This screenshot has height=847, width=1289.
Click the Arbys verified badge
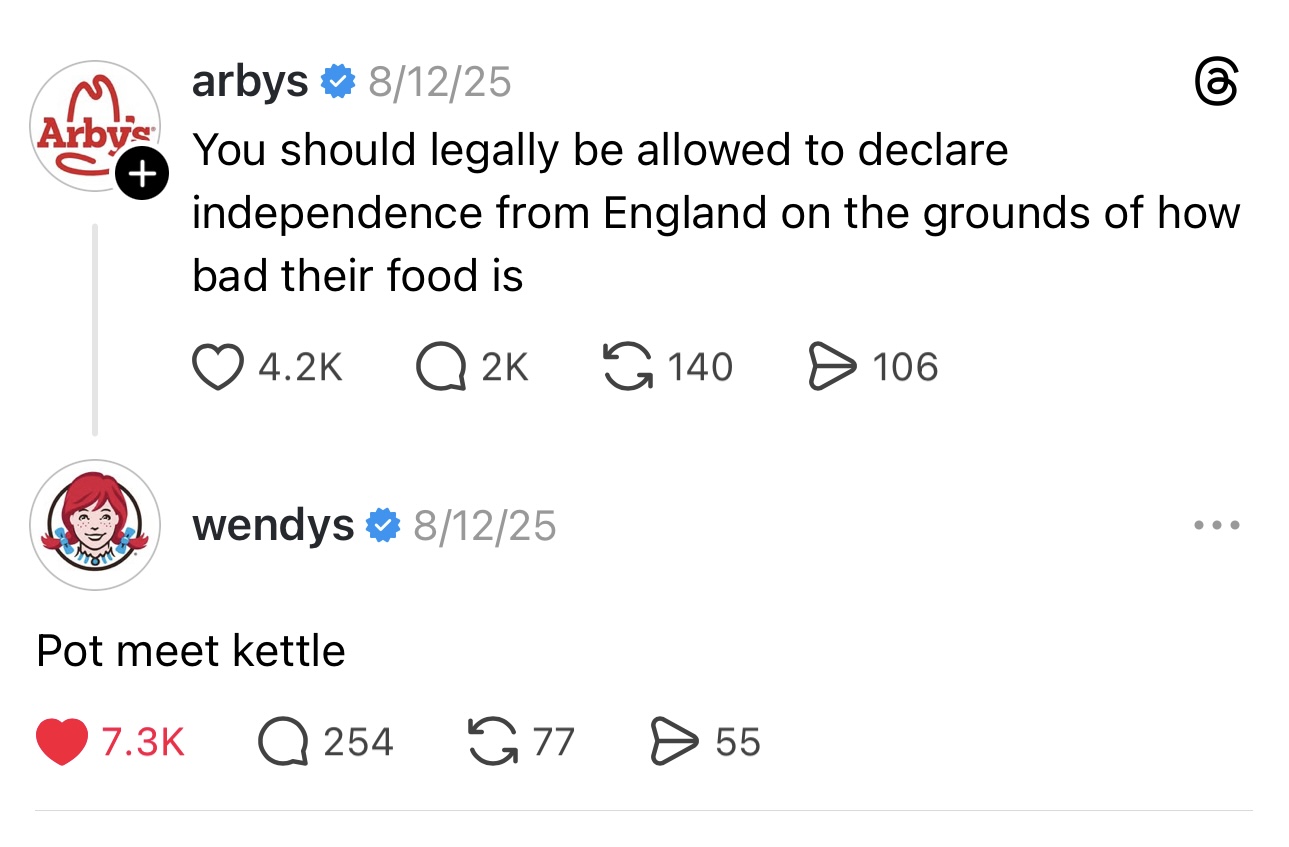tap(338, 82)
